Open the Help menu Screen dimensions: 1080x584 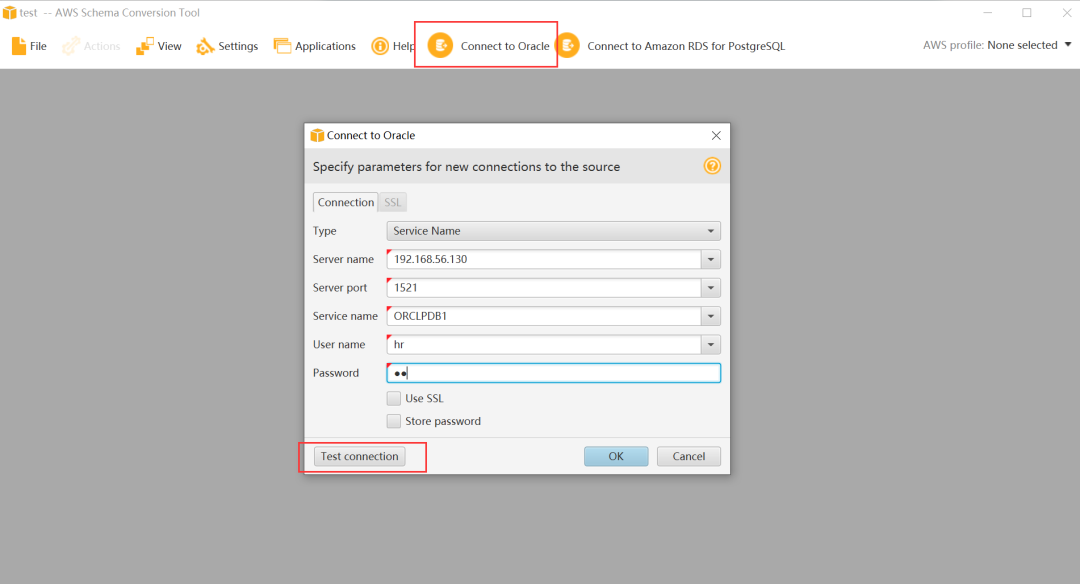[393, 46]
